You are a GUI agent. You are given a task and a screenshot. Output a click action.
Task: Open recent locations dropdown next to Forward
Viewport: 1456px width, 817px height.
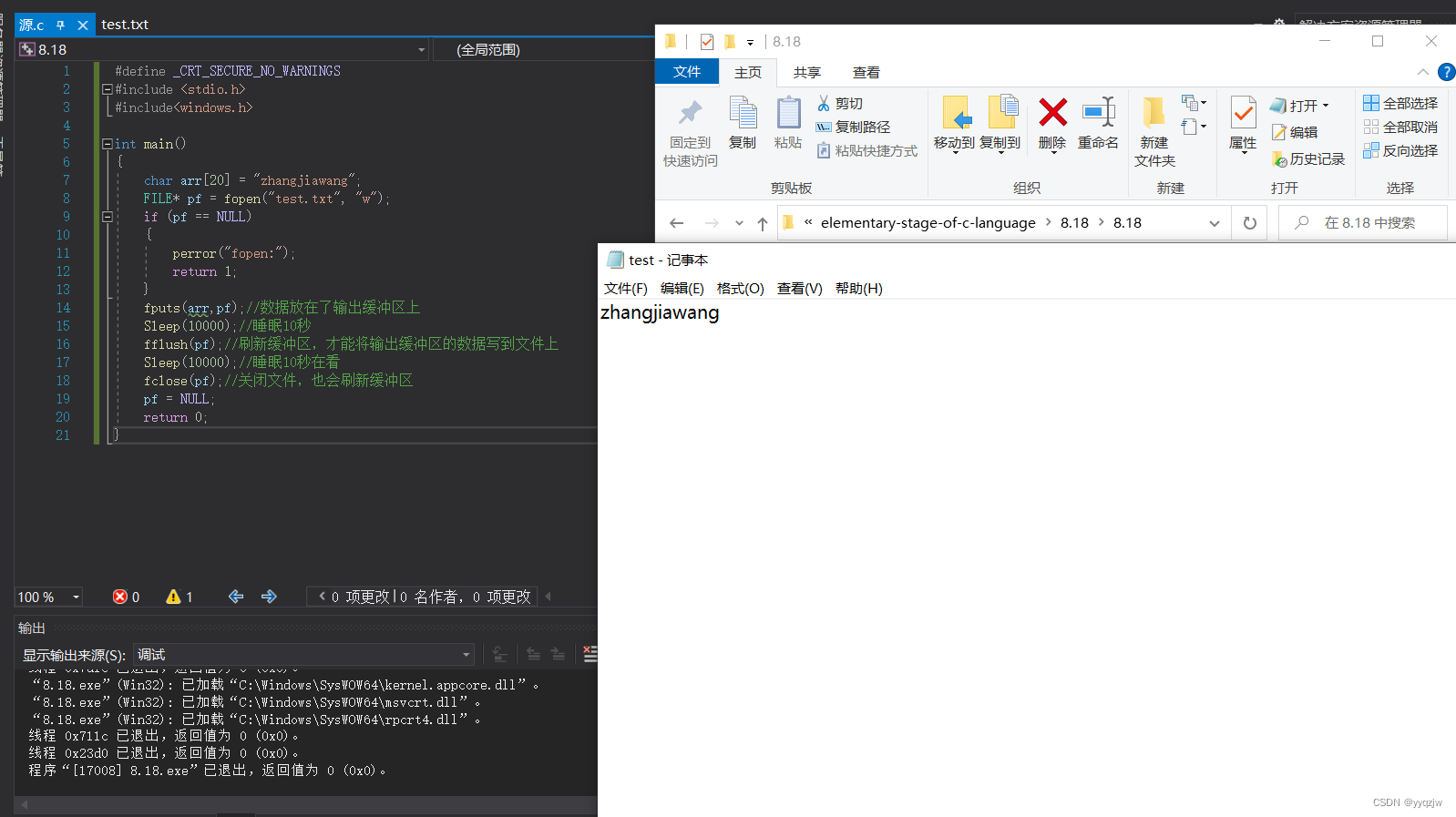coord(739,223)
